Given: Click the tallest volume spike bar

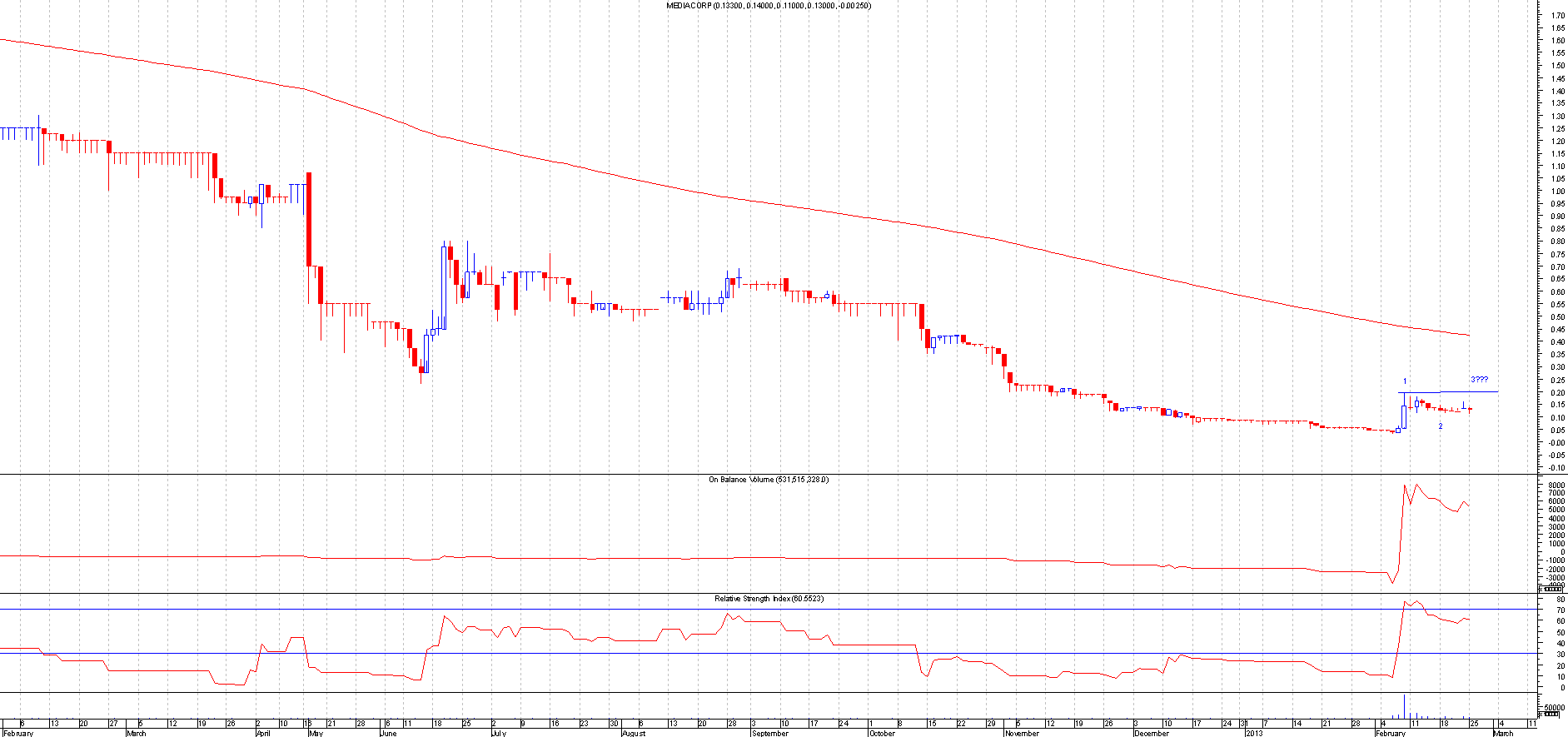Looking at the screenshot, I should point(1405,706).
